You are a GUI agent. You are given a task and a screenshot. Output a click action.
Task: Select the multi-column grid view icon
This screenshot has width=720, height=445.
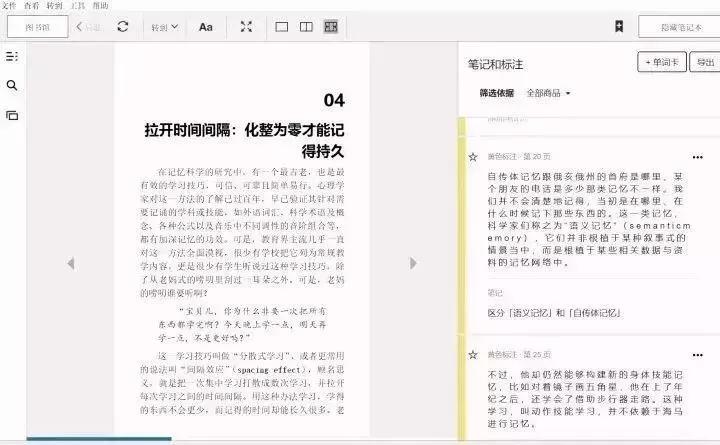(x=331, y=27)
